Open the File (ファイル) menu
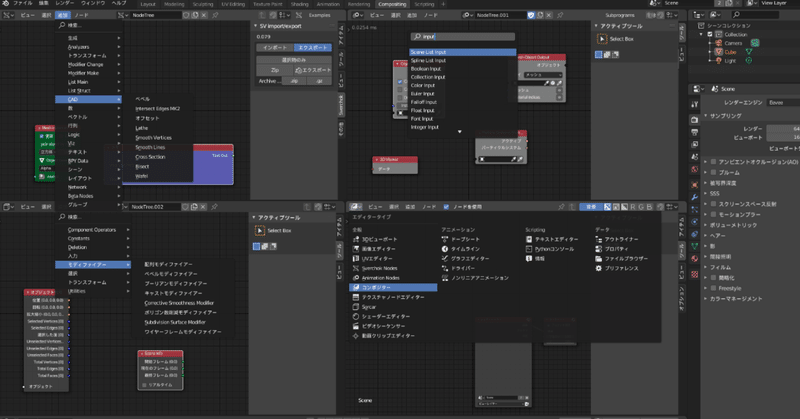 point(22,3)
